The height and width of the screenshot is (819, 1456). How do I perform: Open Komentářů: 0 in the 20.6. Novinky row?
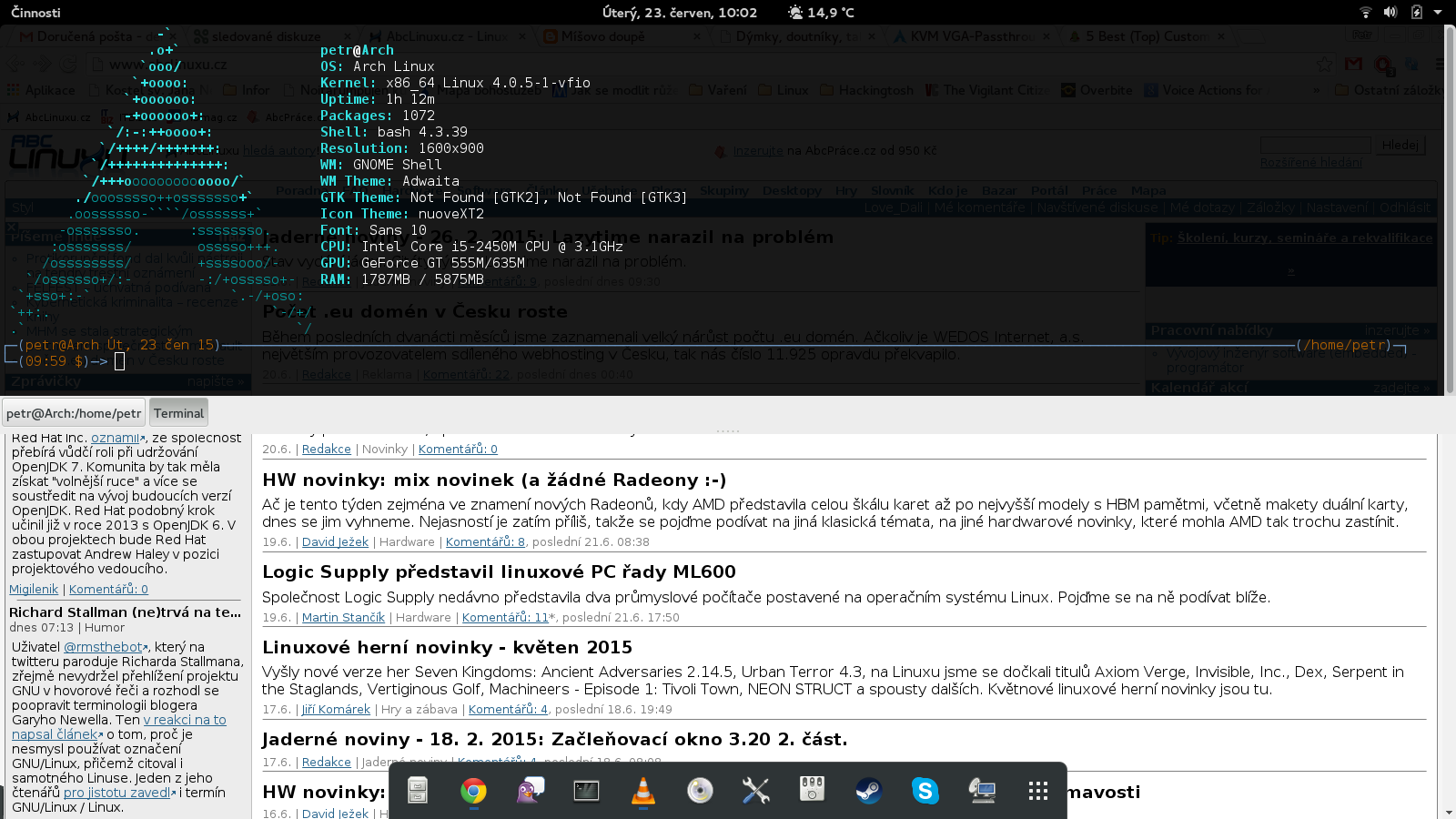[458, 450]
